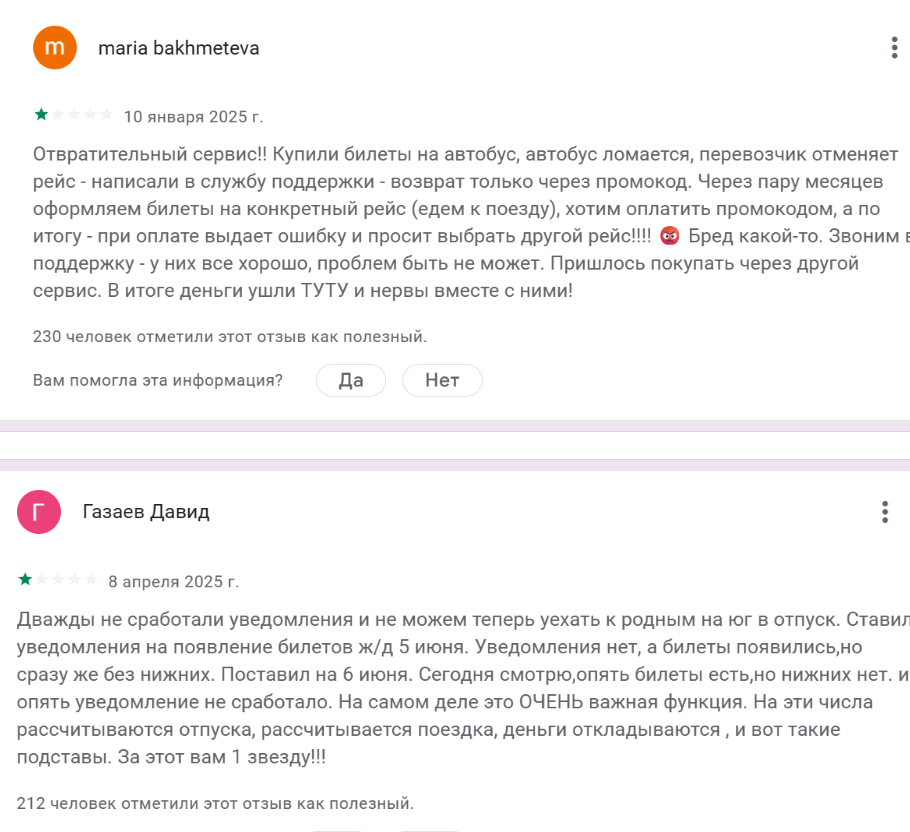Viewport: 910px width, 832px height.
Task: Click the 212 человек helpful count
Action: 214,802
